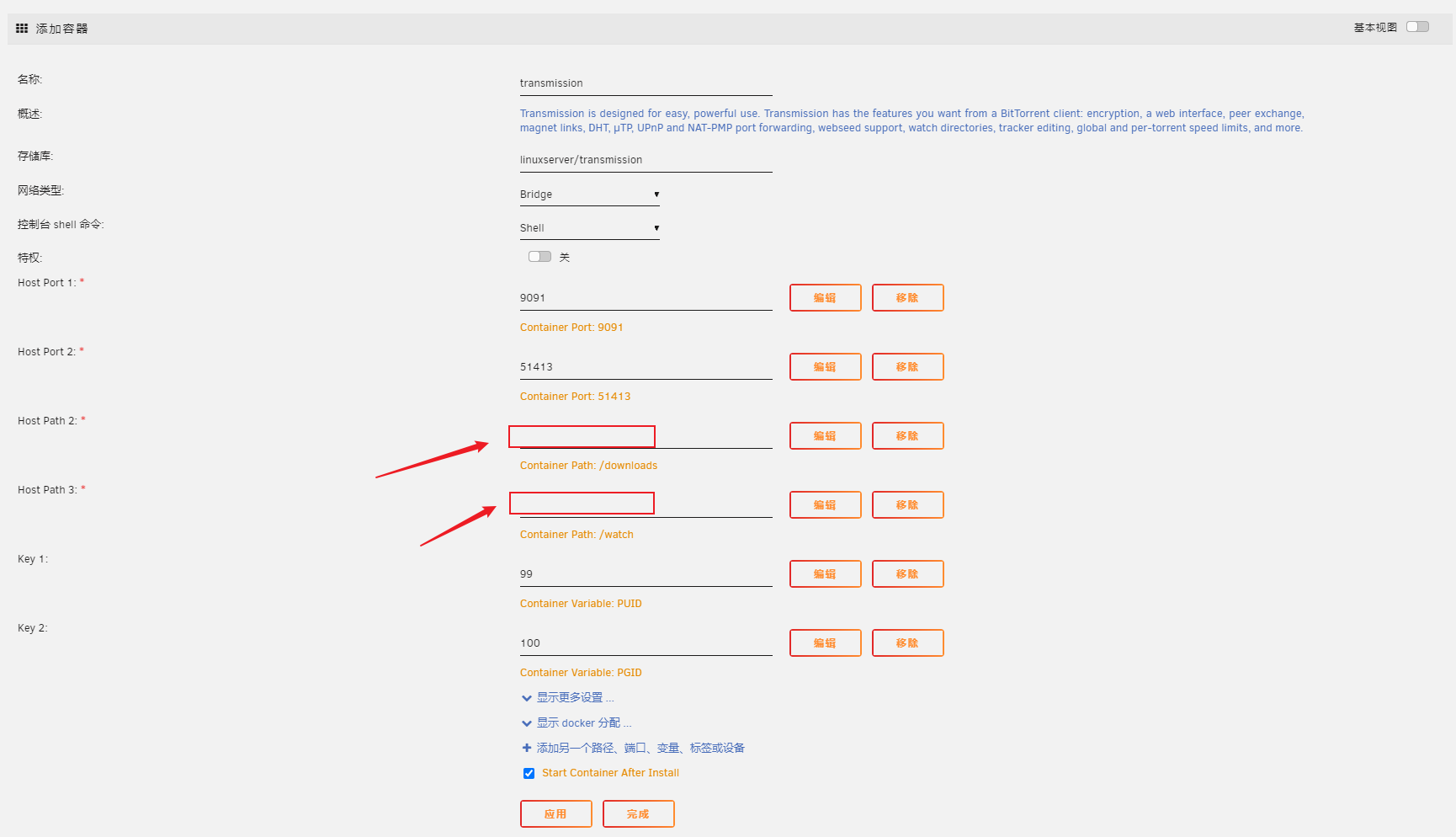Uncheck Start Container After Install
The height and width of the screenshot is (837, 1456).
coord(529,773)
